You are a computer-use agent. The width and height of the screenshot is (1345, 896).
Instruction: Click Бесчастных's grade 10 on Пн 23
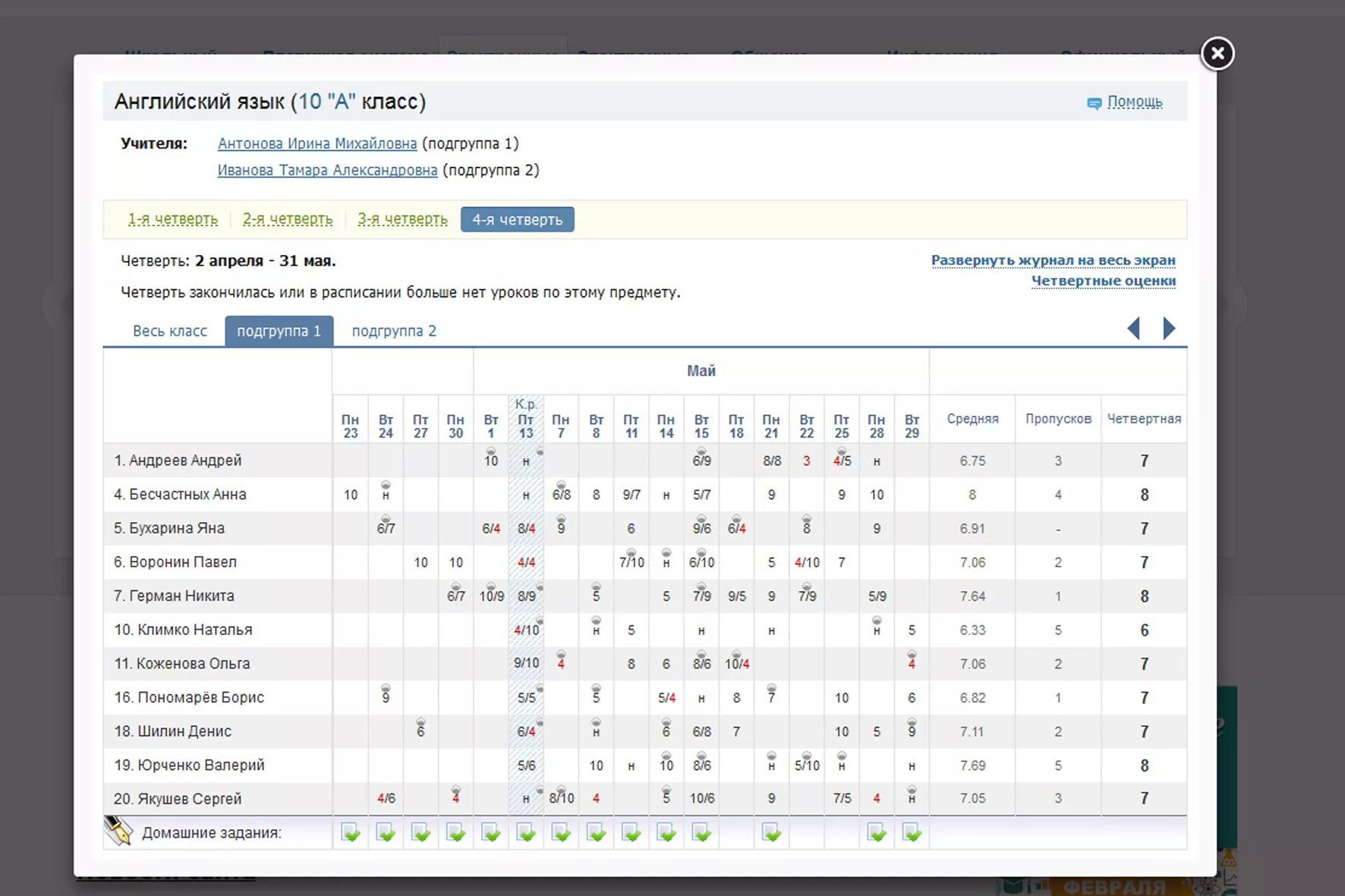351,495
